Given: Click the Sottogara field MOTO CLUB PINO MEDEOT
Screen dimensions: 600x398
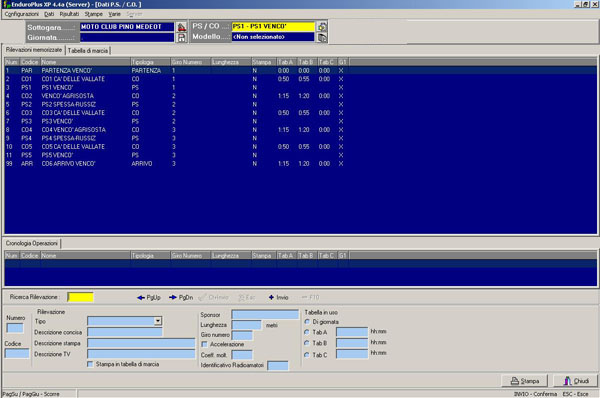Looking at the screenshot, I should coord(127,27).
